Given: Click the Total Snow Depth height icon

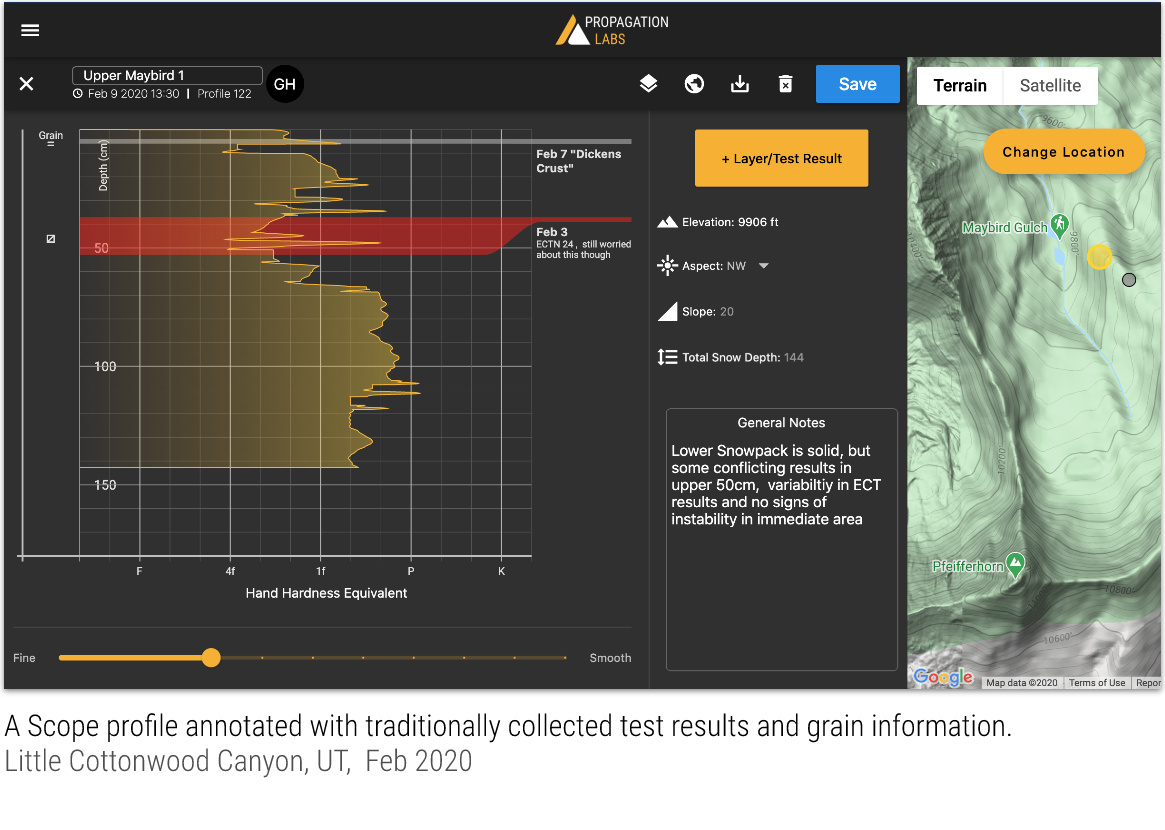Looking at the screenshot, I should point(667,357).
